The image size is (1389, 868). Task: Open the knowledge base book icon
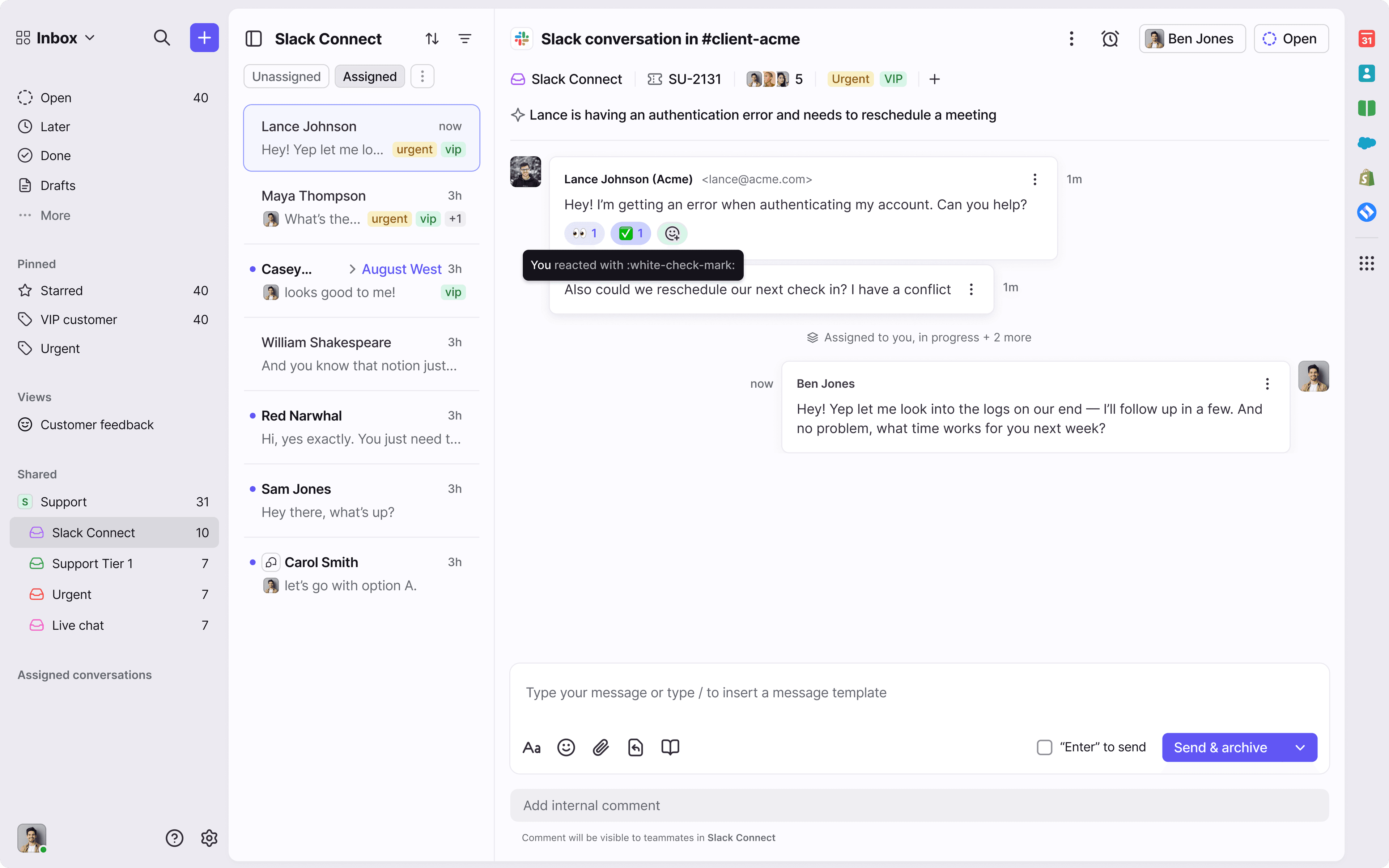tap(670, 748)
